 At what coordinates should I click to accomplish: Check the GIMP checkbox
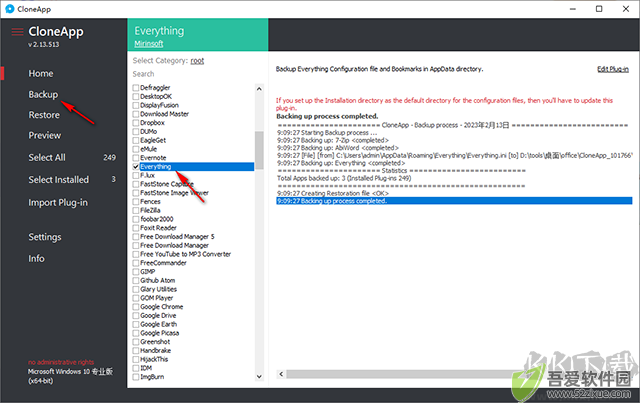(136, 272)
